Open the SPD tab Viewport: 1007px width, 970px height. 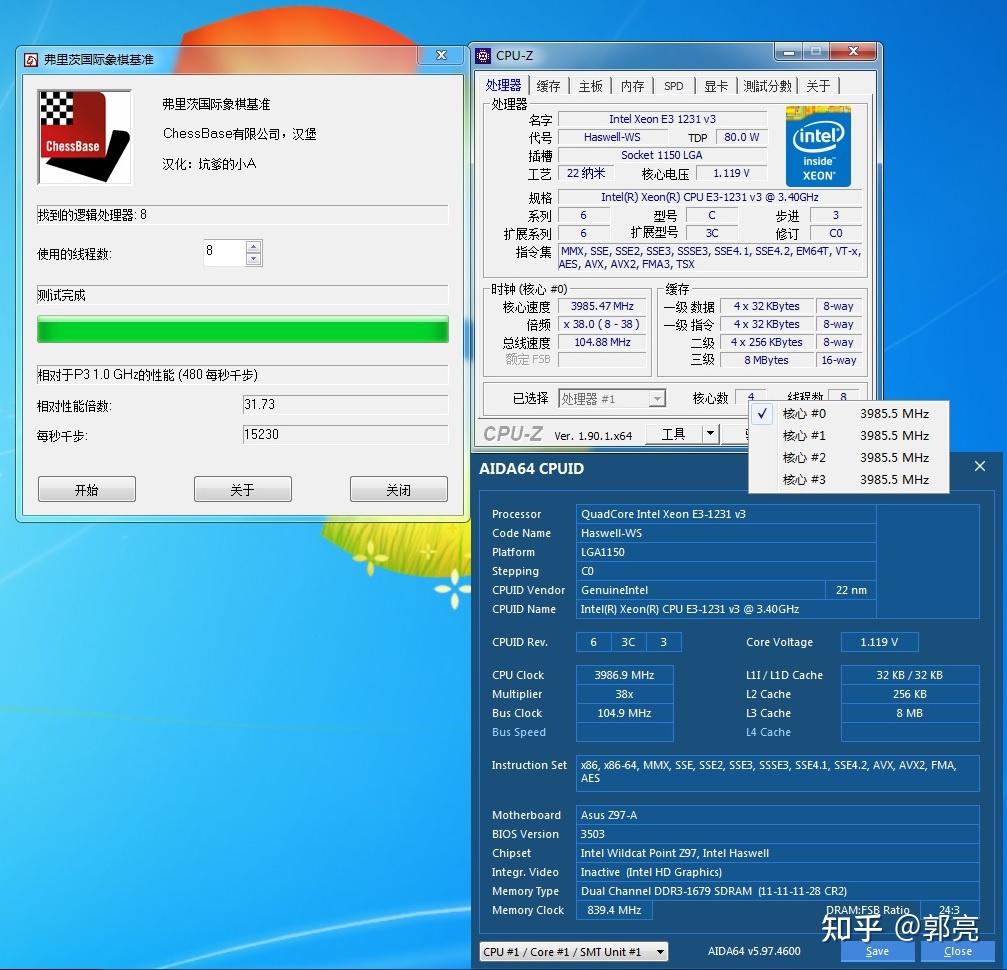click(673, 86)
